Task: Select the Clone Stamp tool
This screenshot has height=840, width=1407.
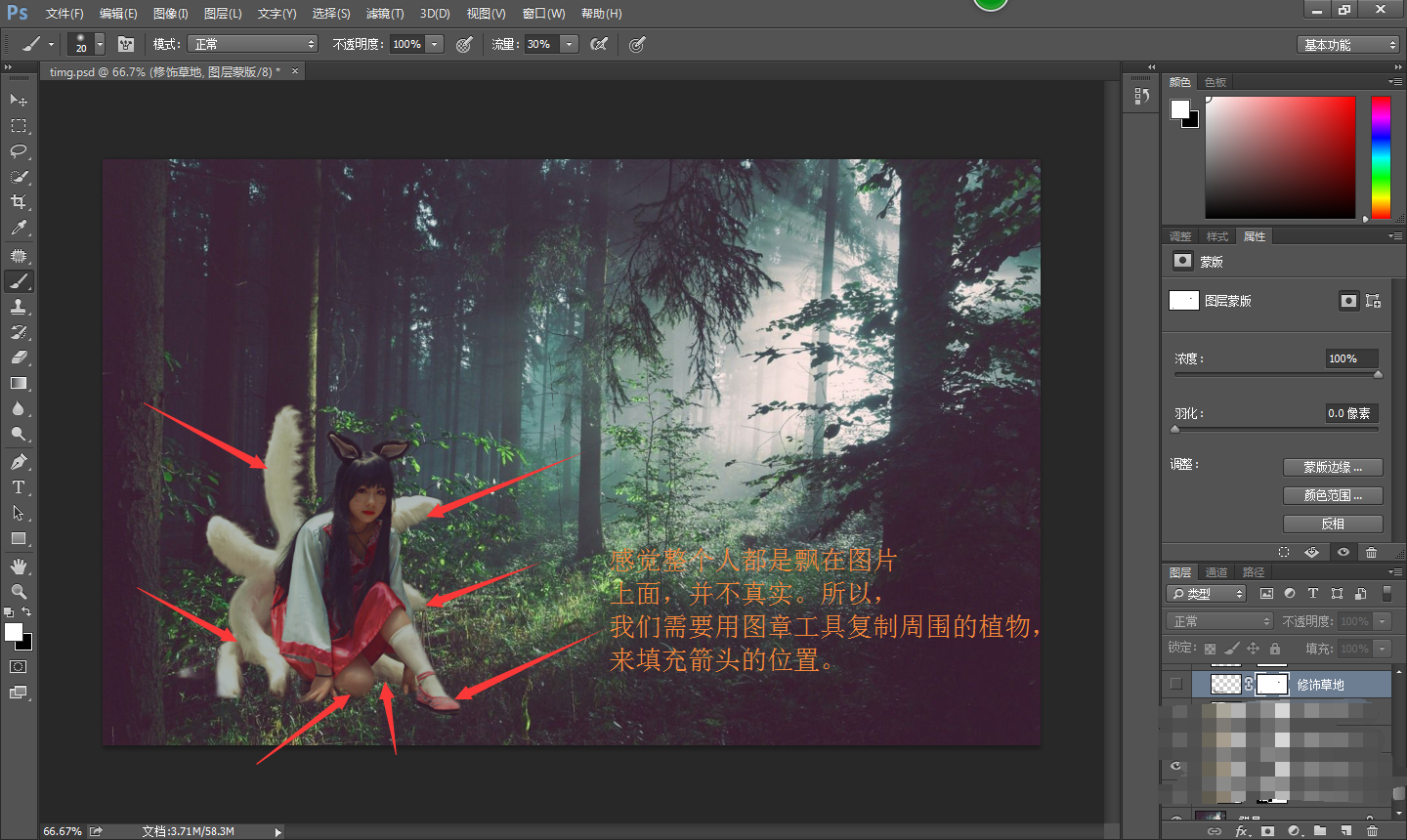Action: [x=19, y=307]
